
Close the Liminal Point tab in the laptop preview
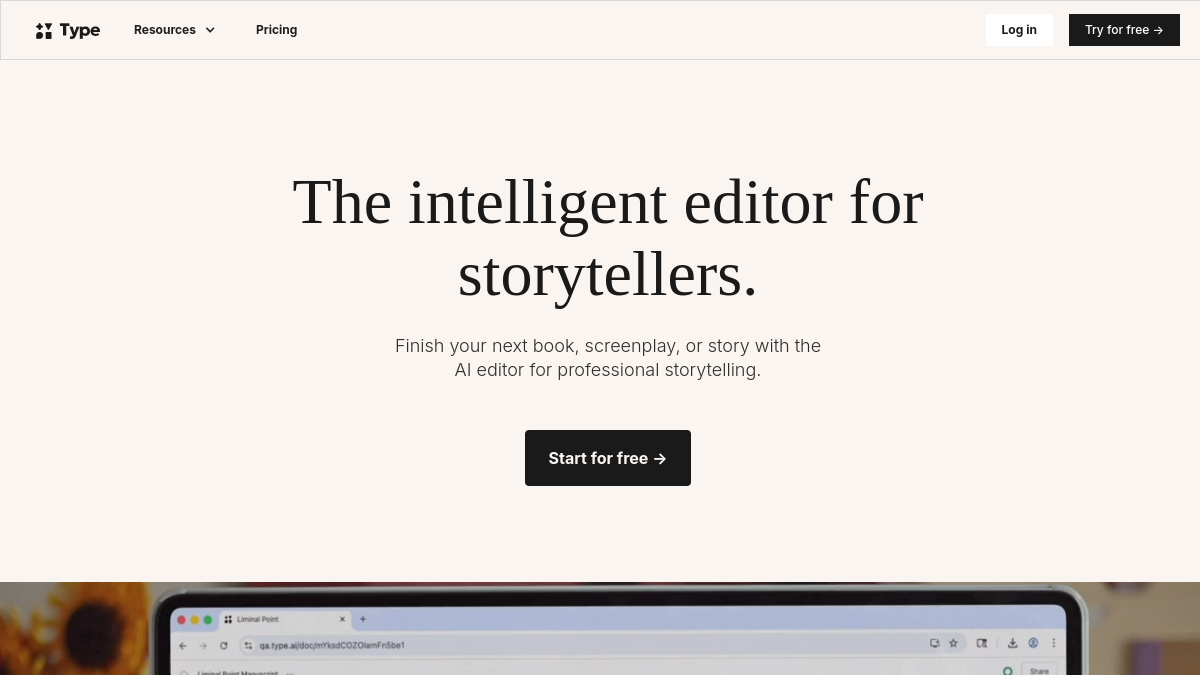(x=342, y=619)
